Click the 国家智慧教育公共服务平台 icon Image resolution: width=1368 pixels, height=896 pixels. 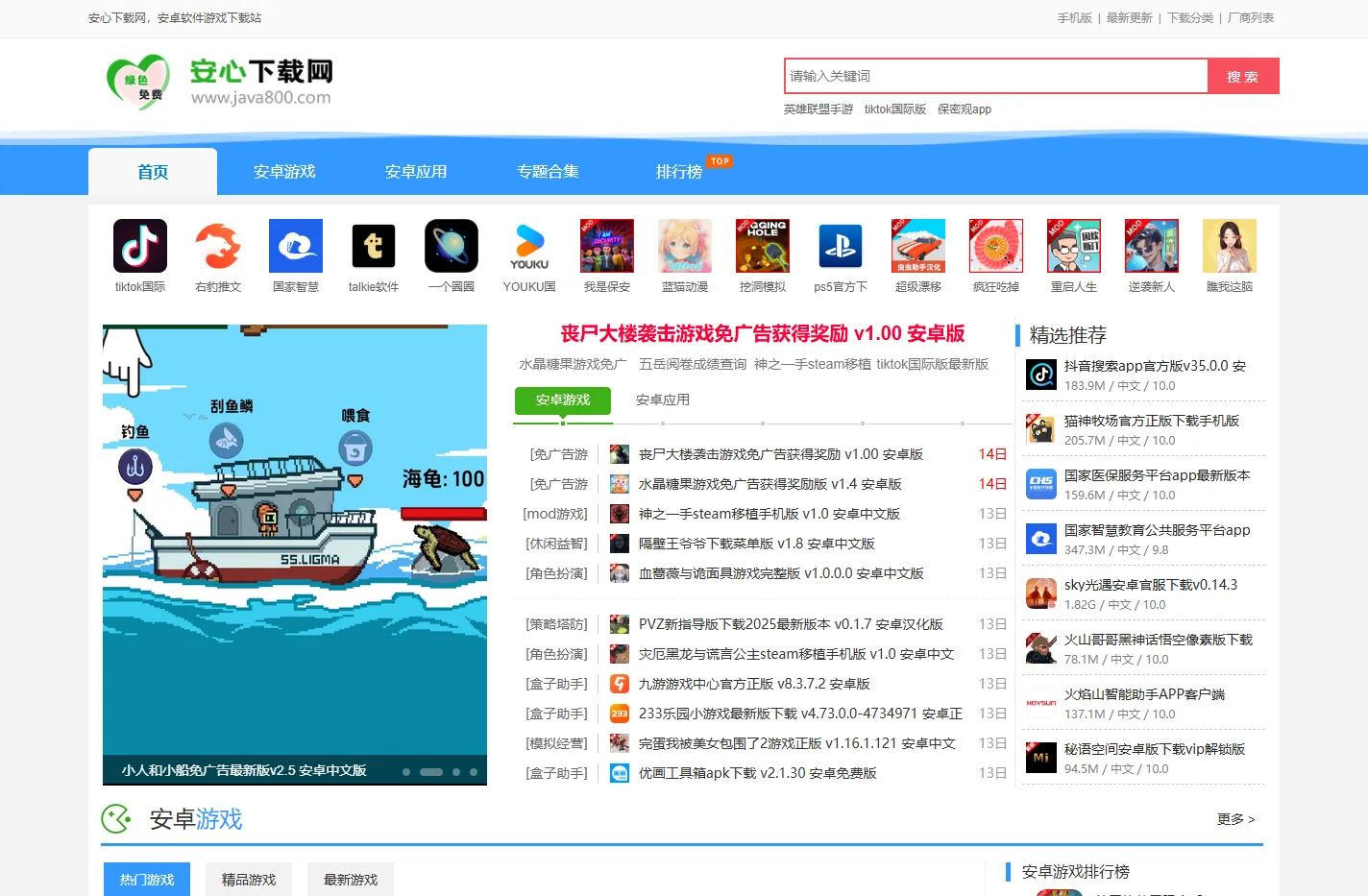coord(1041,539)
